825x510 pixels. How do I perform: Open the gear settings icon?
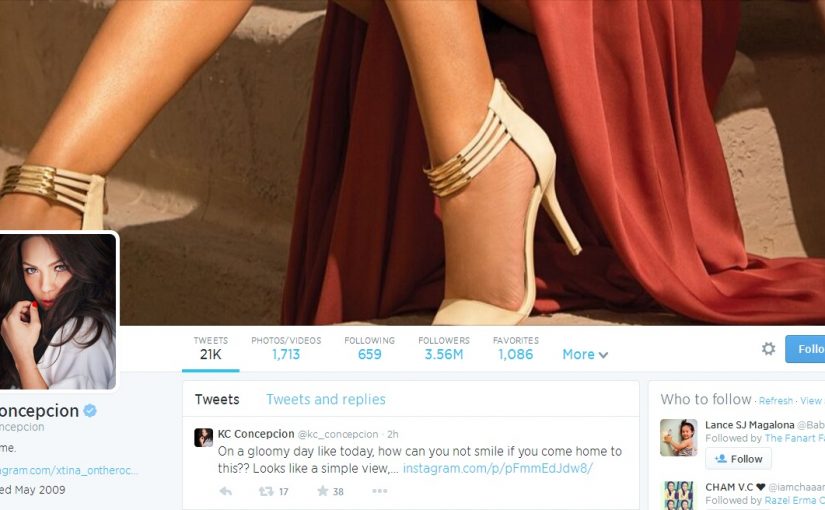pos(768,348)
